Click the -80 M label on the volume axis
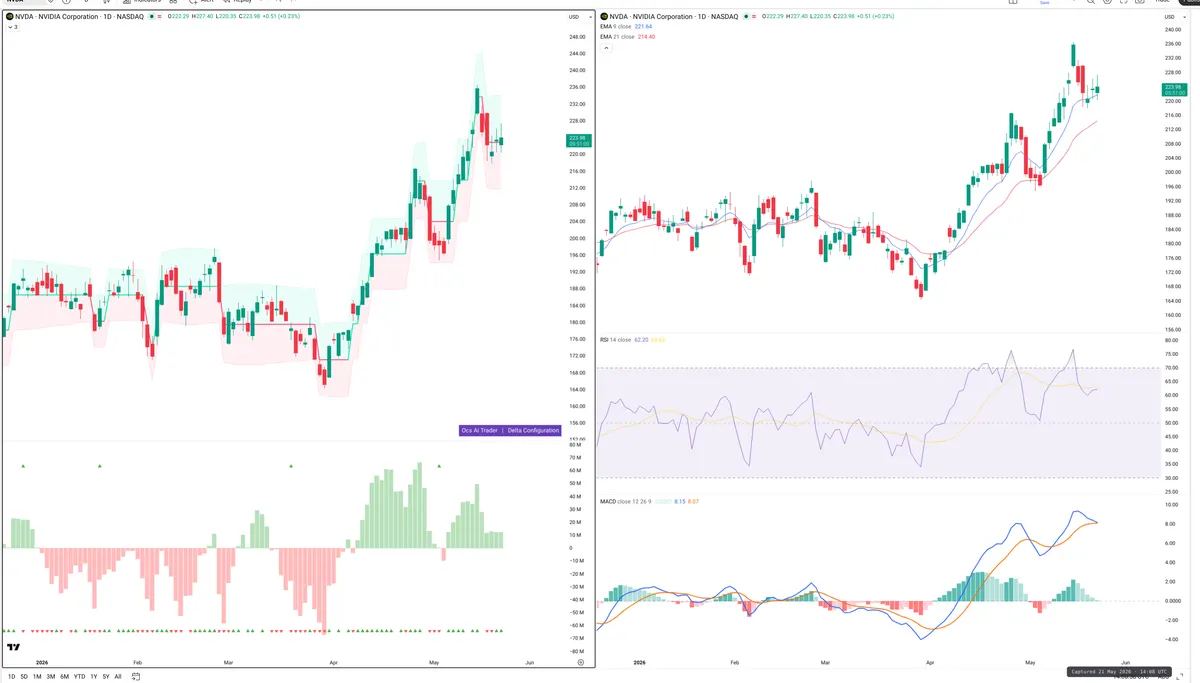The width and height of the screenshot is (1200, 683). [x=575, y=651]
